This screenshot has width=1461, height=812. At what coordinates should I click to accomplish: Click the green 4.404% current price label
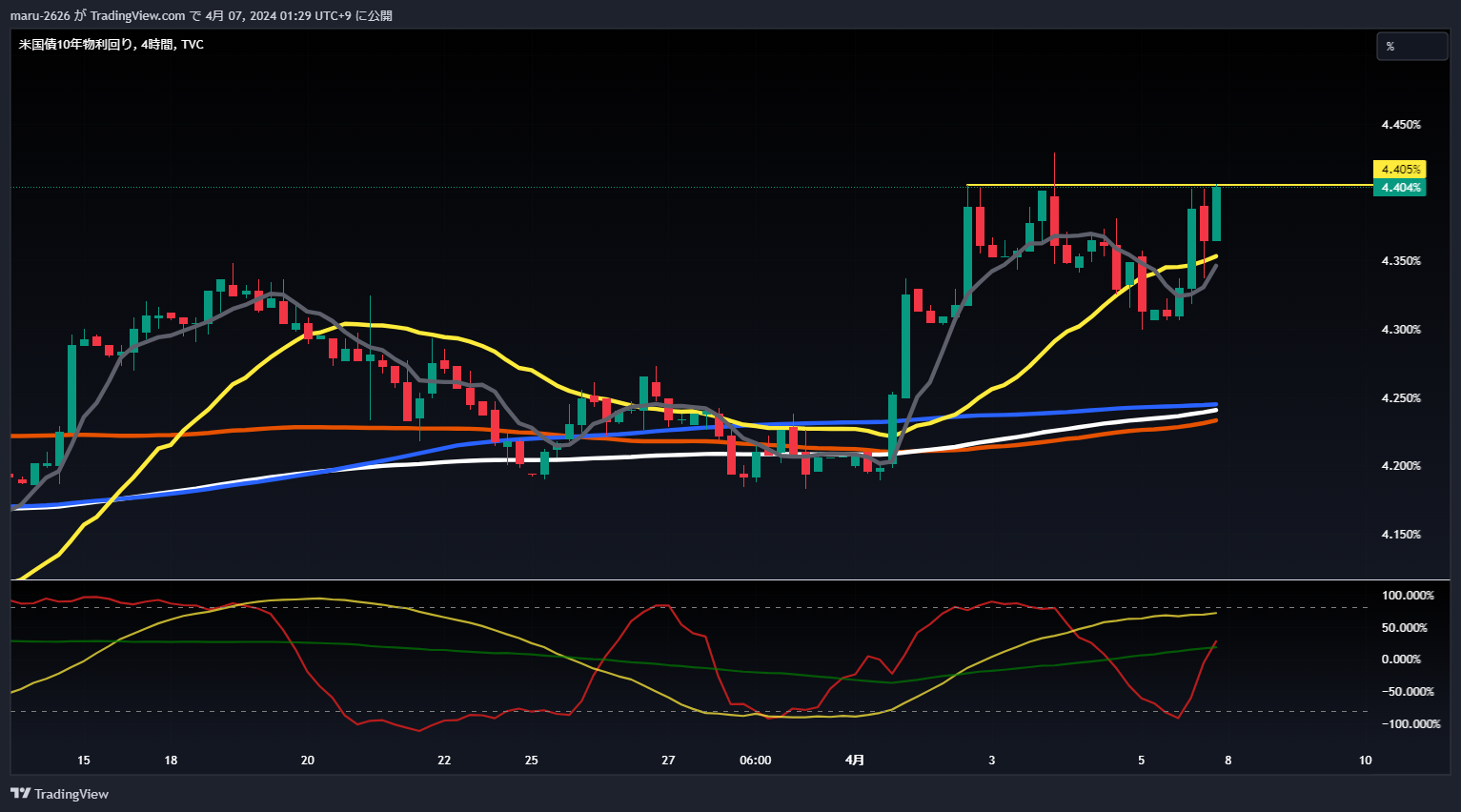click(x=1399, y=188)
